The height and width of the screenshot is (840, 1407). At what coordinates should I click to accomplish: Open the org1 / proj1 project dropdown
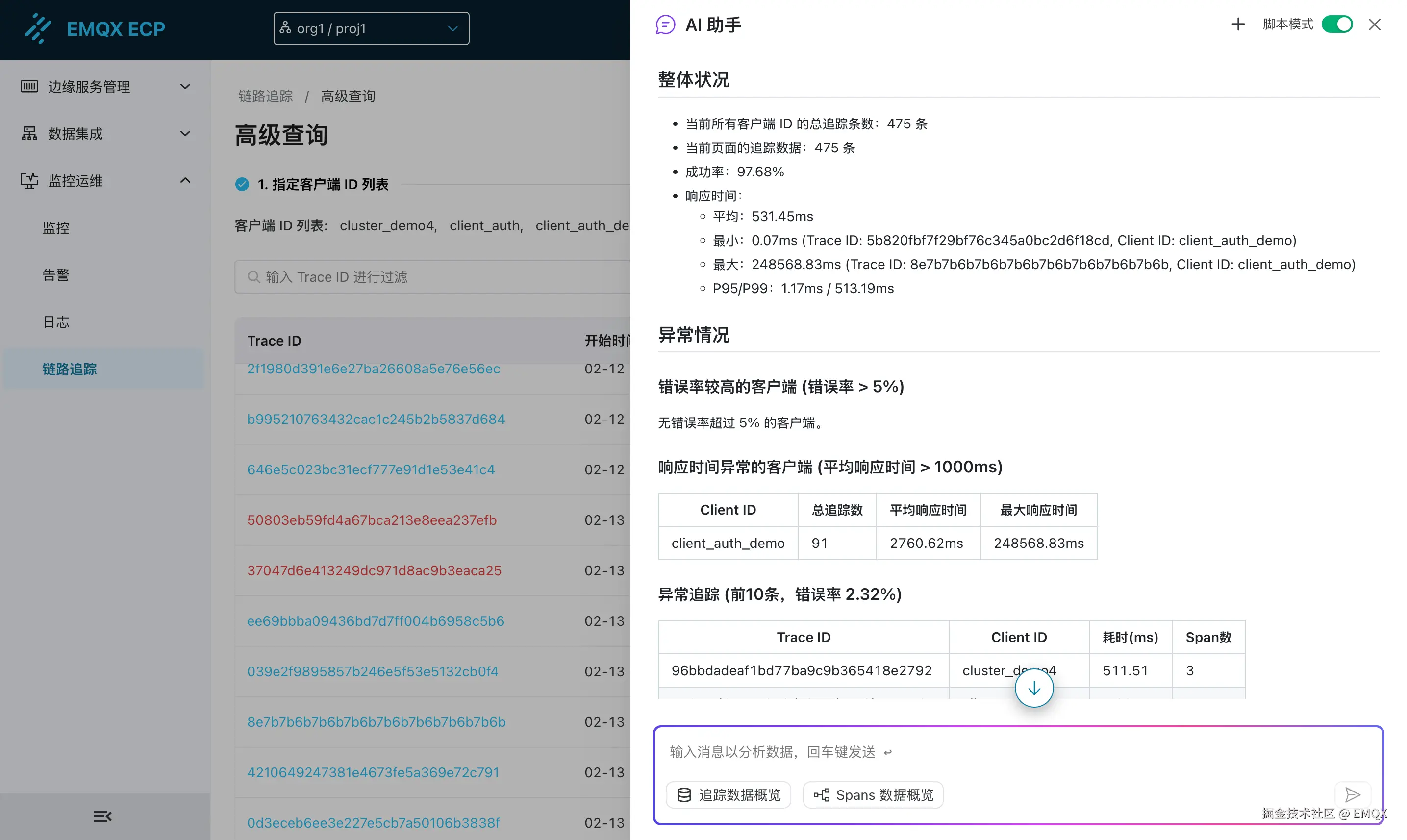click(x=371, y=28)
